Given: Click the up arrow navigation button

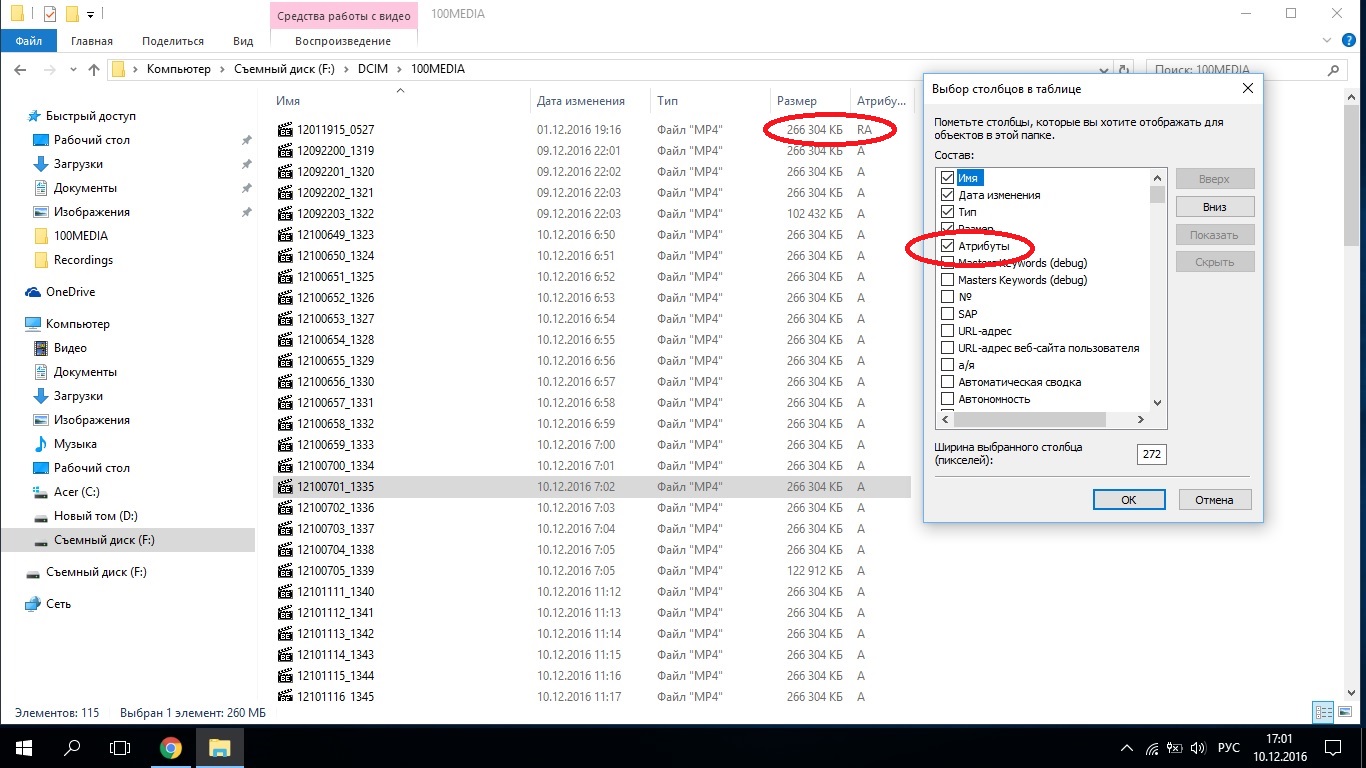Looking at the screenshot, I should pos(94,70).
